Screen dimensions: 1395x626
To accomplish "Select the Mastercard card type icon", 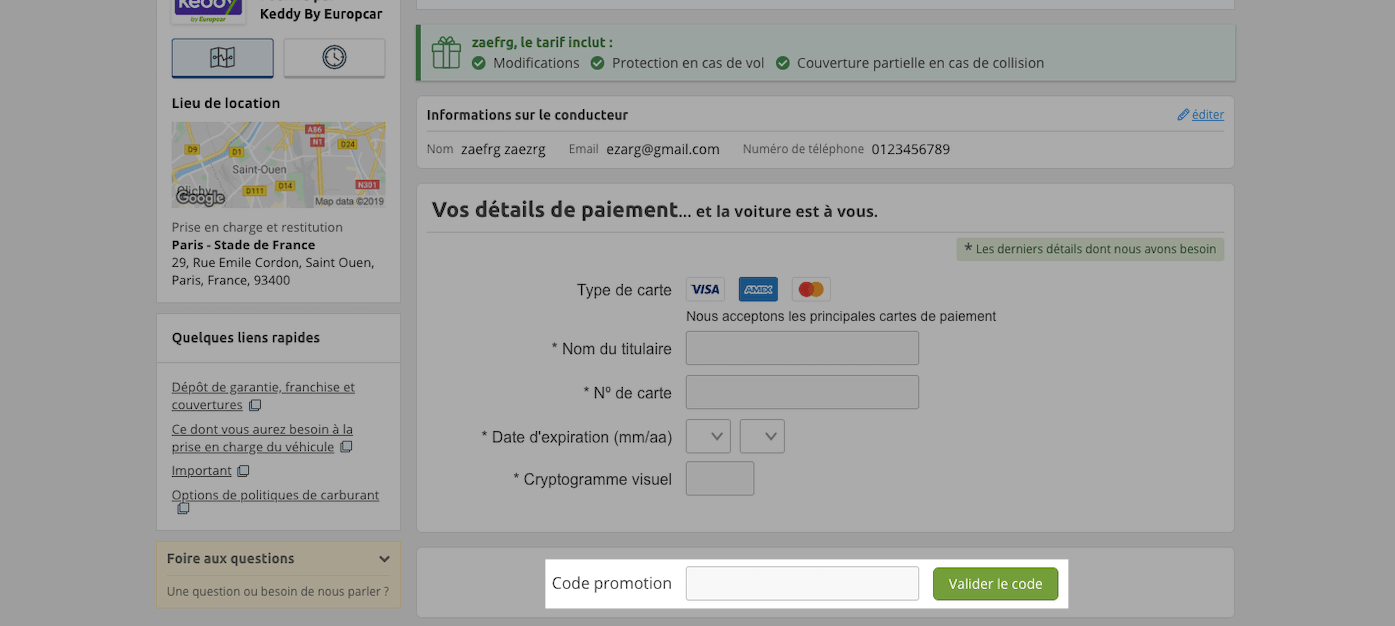I will pyautogui.click(x=810, y=289).
